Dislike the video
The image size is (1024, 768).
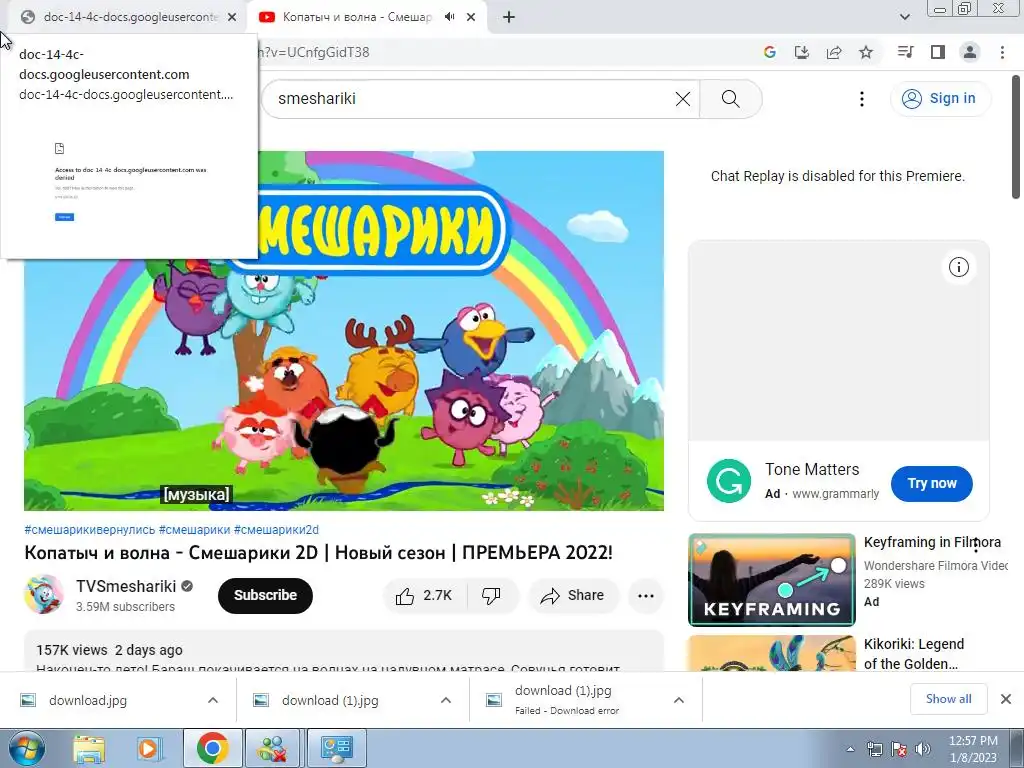492,596
